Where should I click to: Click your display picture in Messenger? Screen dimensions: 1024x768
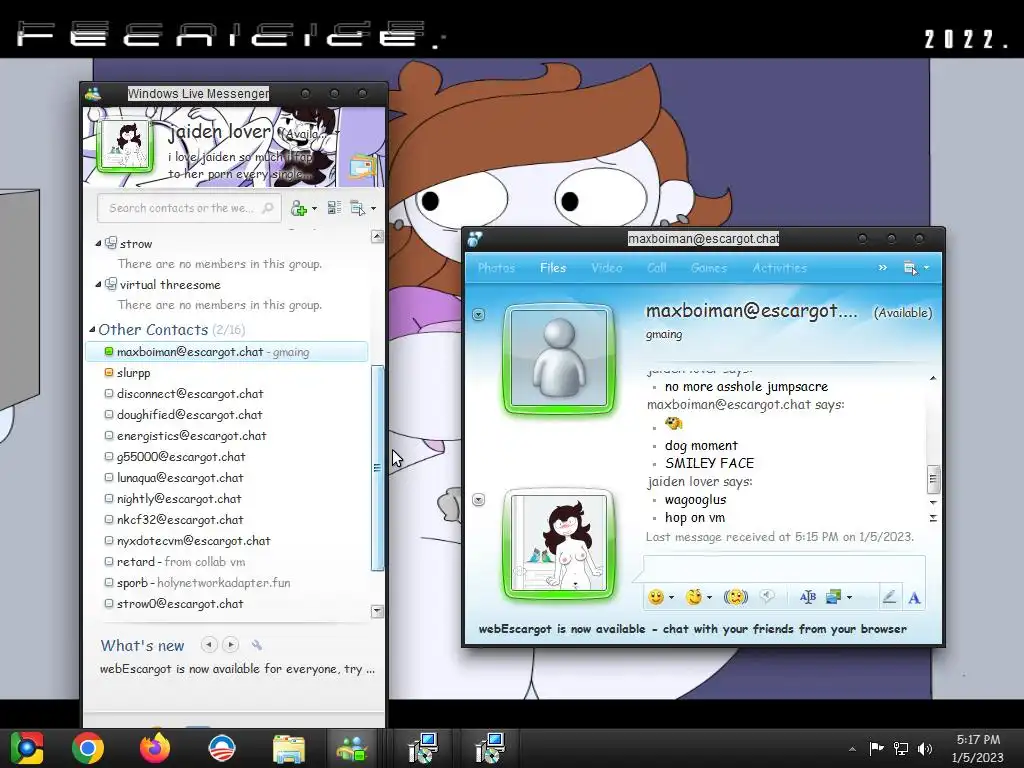click(125, 146)
